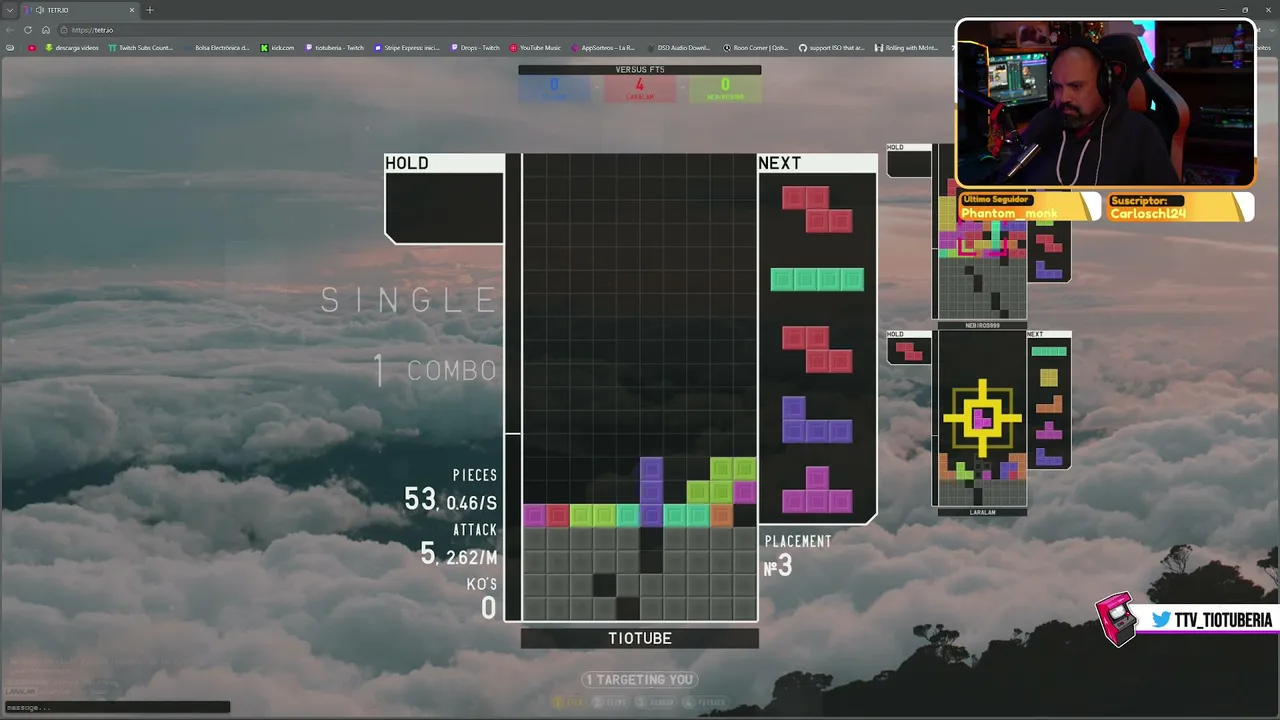Screen dimensions: 1280x720
Task: Open the YouTube bookmark icon
Action: [x=32, y=48]
